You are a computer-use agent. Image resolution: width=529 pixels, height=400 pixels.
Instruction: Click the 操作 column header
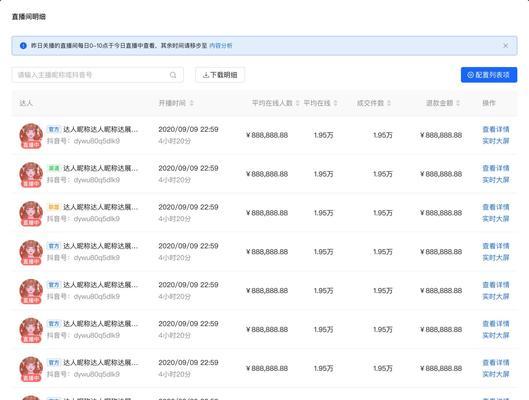point(489,103)
